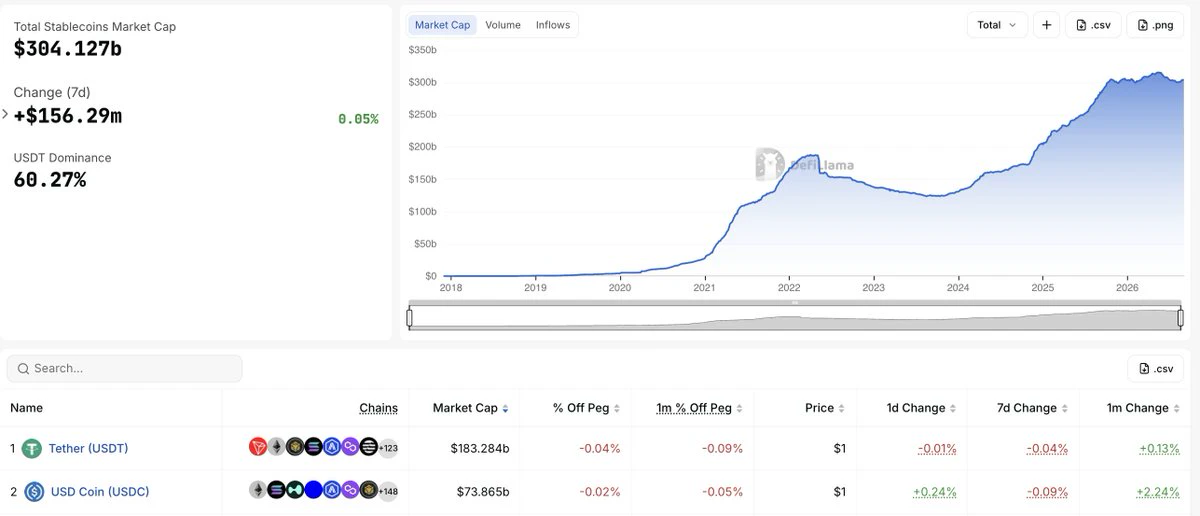
Task: Download chart as .png
Action: [1155, 25]
